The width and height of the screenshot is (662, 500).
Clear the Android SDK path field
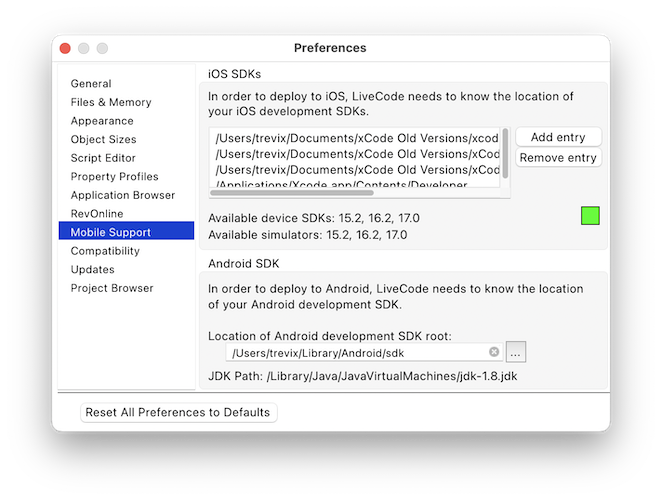(x=494, y=352)
